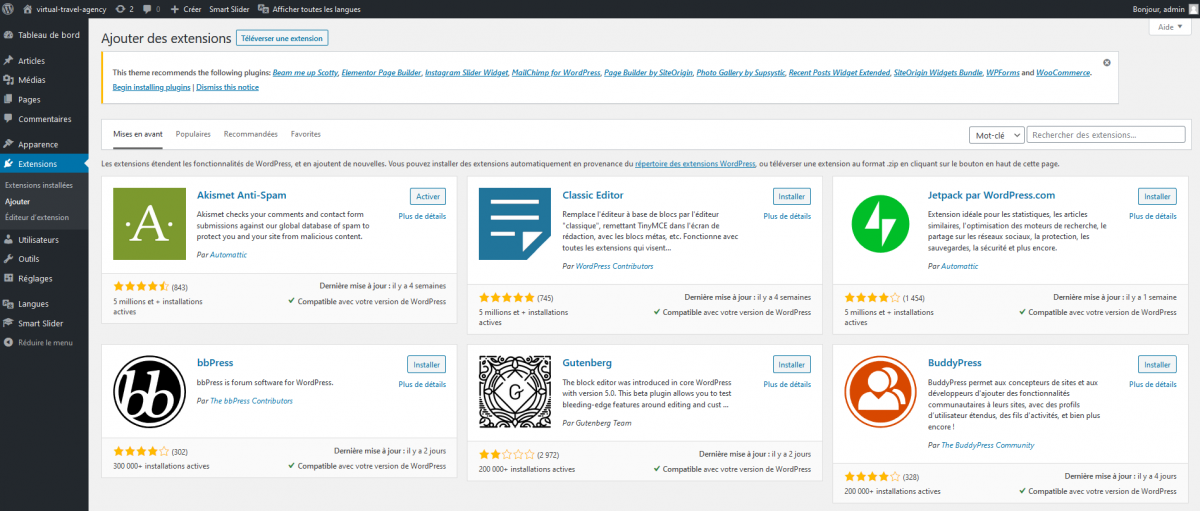Open Plus de détails for Gutenberg
Screen dimensions: 1200x511
[787, 384]
